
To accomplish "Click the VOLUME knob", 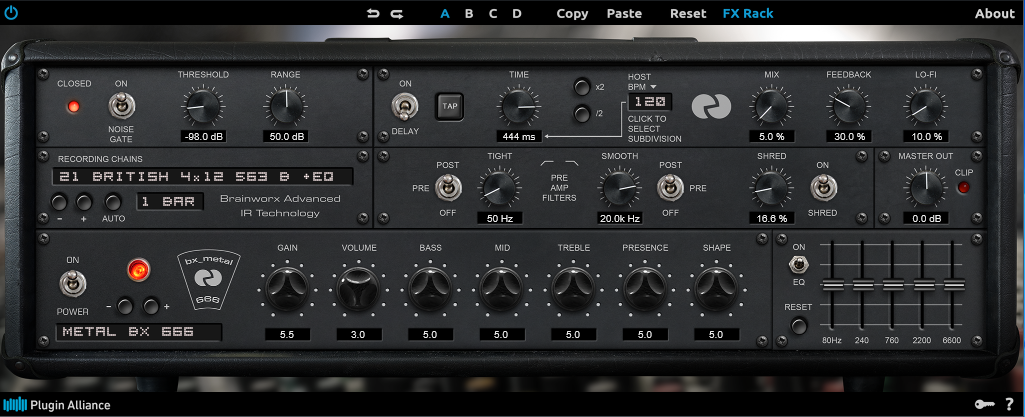I will tap(358, 288).
